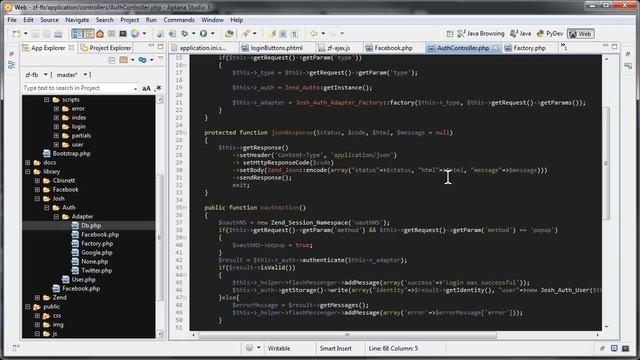Viewport: 640px width, 360px height.
Task: Select Twitter.php in the file tree
Action: point(96,271)
